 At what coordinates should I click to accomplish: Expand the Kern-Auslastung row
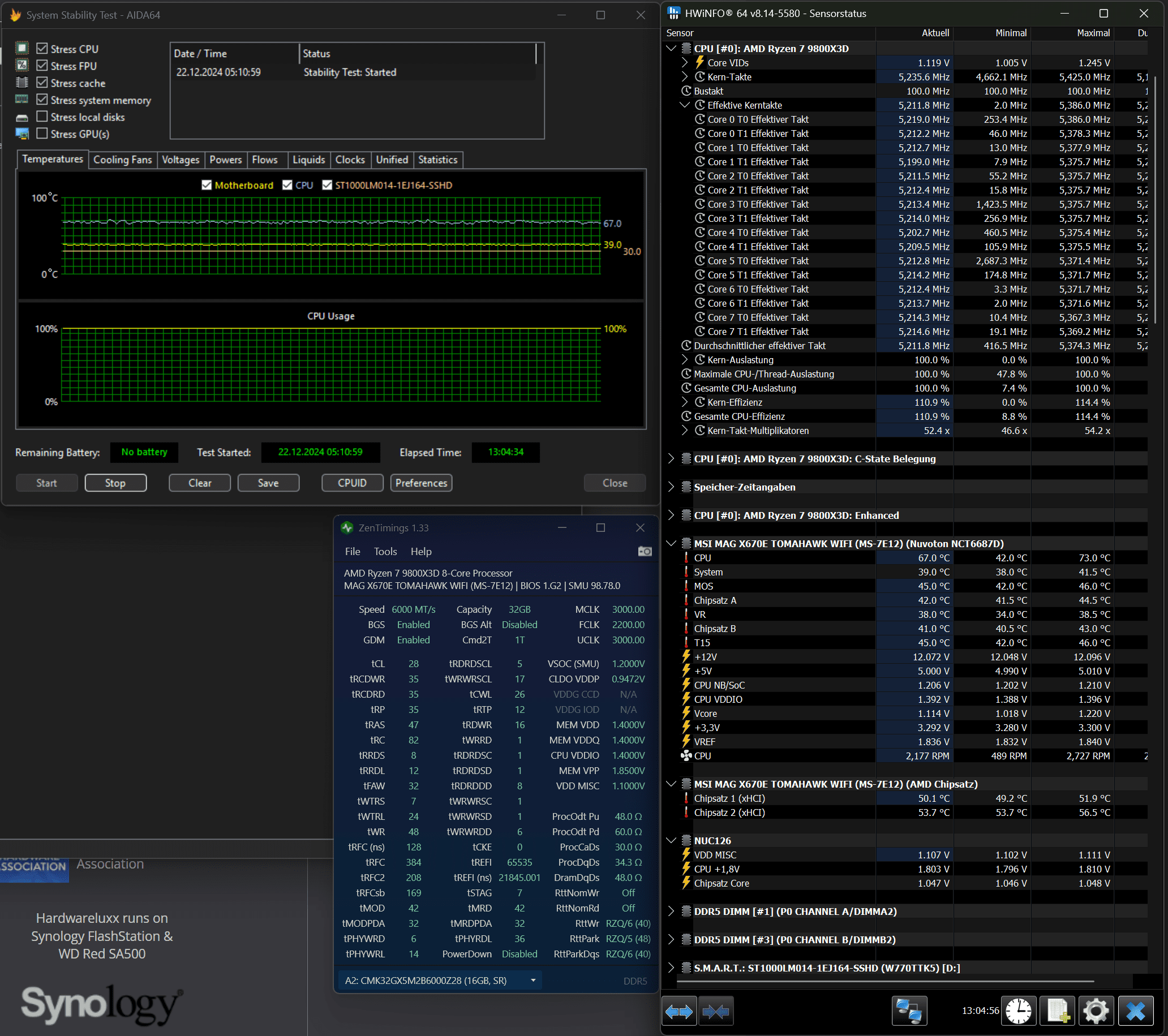tap(685, 359)
